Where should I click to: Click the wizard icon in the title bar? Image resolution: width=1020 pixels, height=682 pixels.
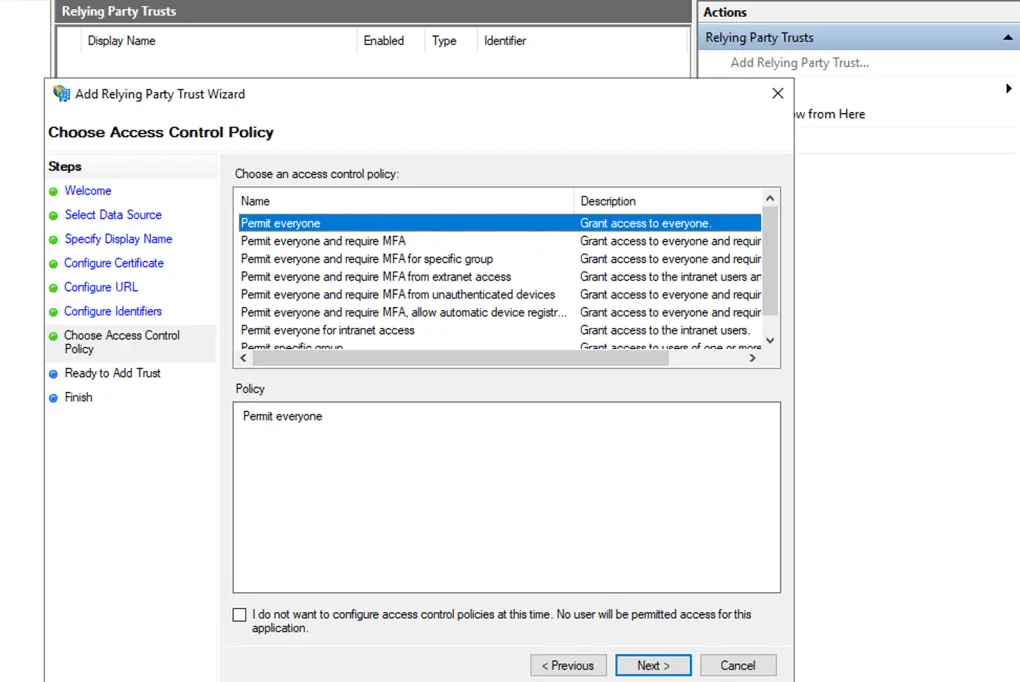[61, 94]
